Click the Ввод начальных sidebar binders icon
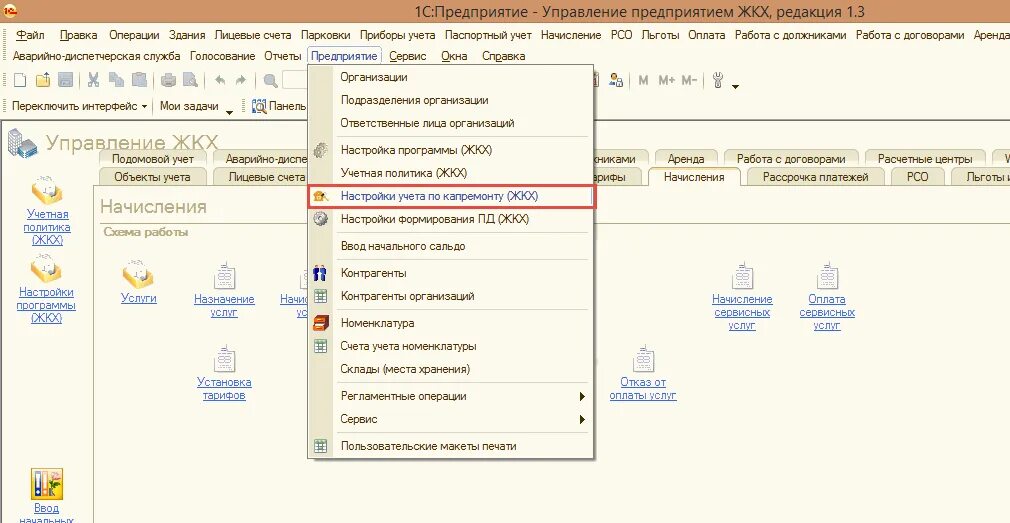 (x=47, y=484)
